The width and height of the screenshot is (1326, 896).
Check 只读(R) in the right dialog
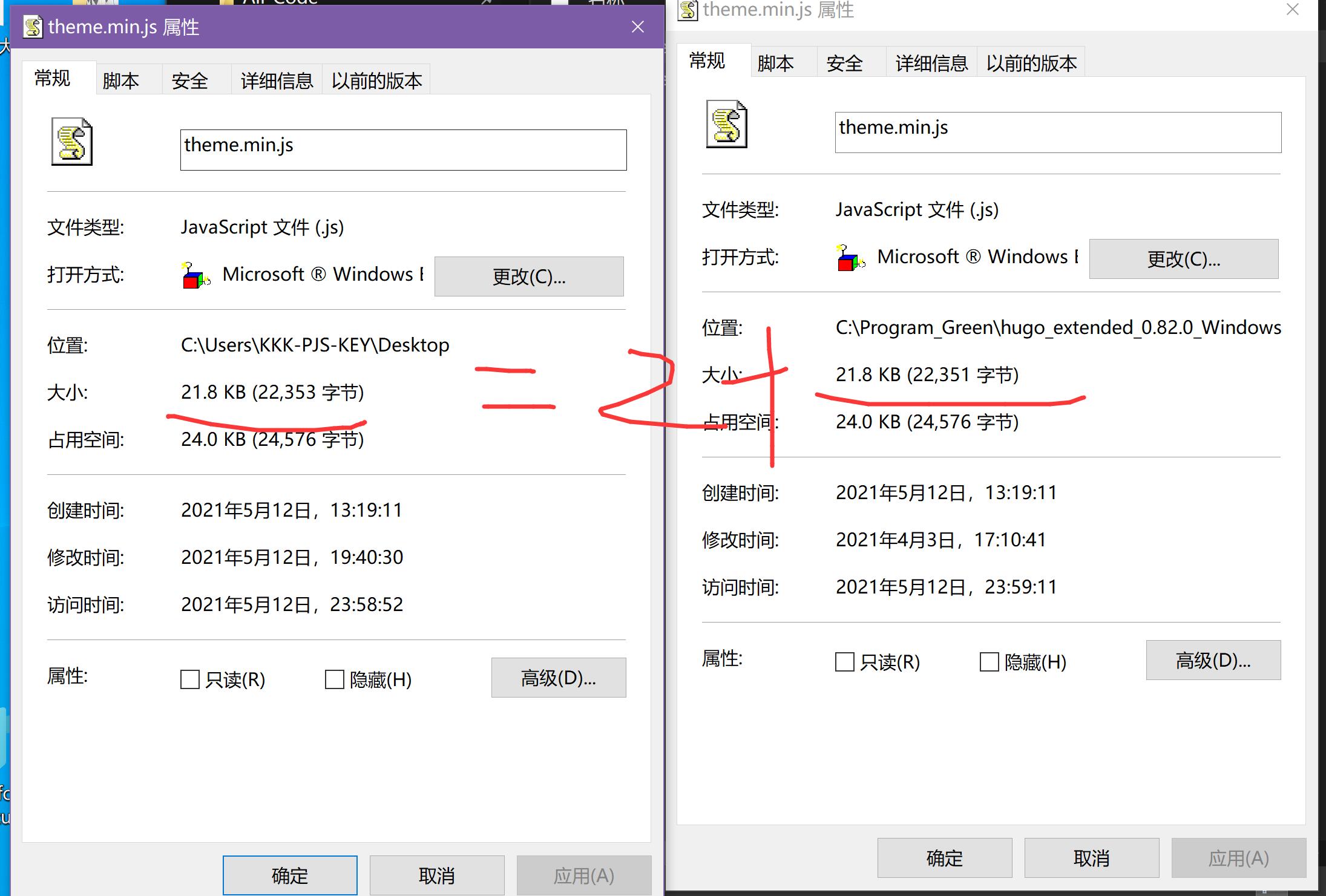(845, 662)
